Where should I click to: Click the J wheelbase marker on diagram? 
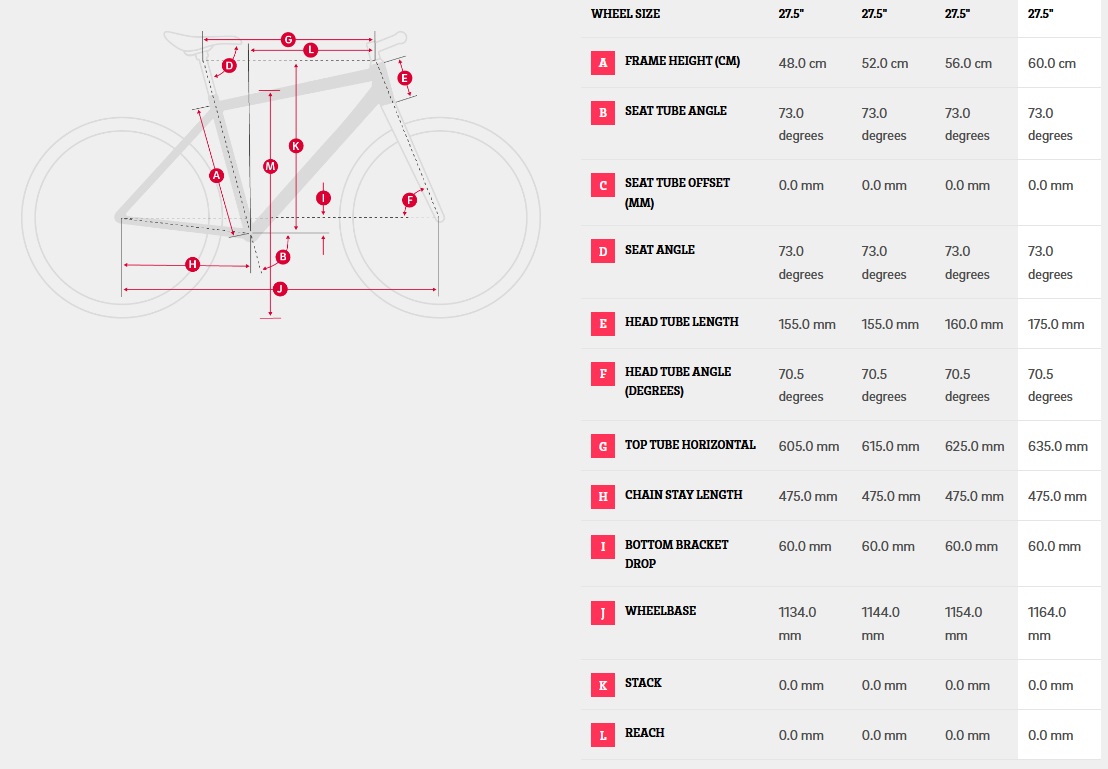coord(280,288)
